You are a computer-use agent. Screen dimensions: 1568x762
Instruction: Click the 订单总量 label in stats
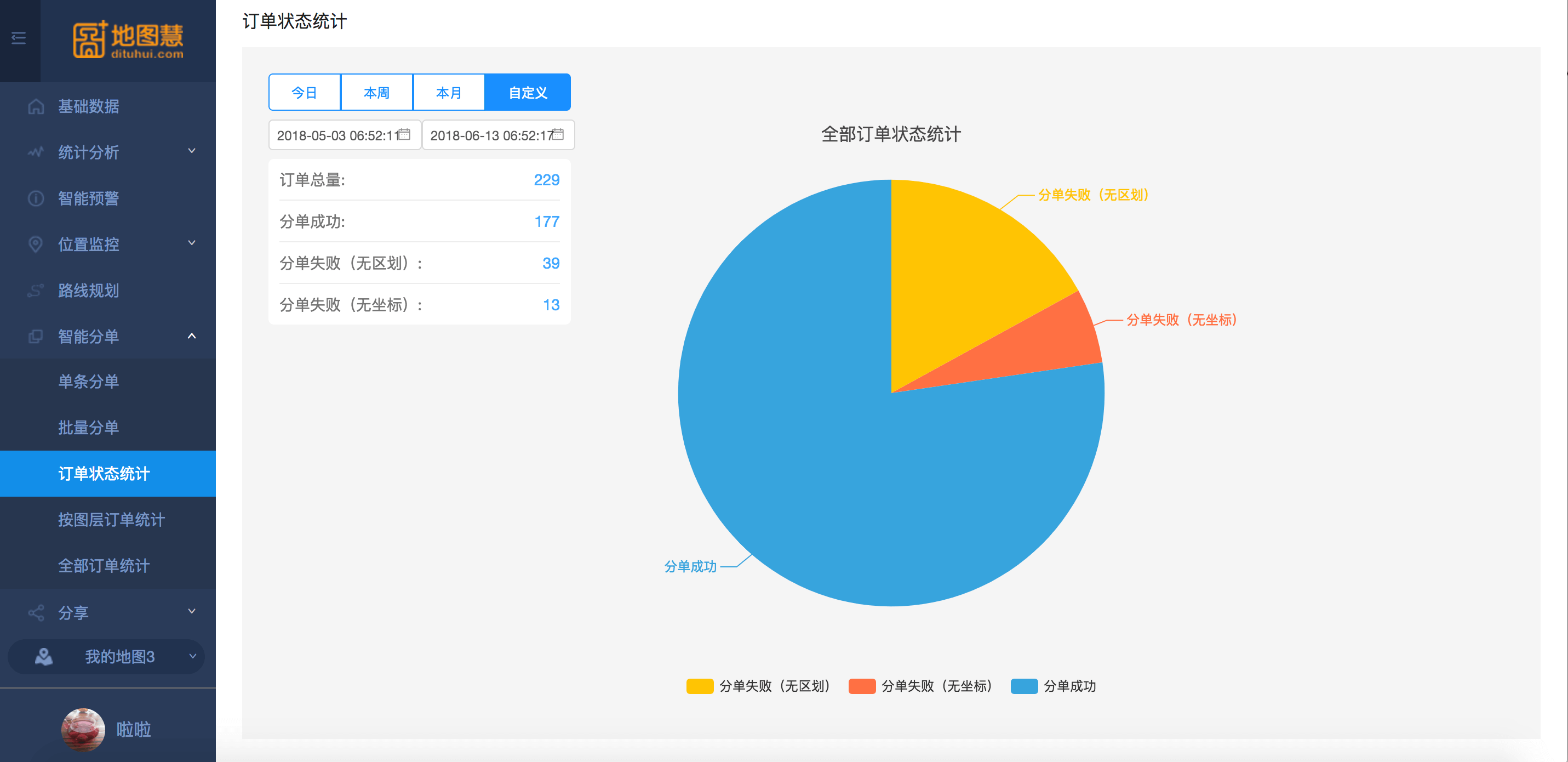tap(312, 180)
